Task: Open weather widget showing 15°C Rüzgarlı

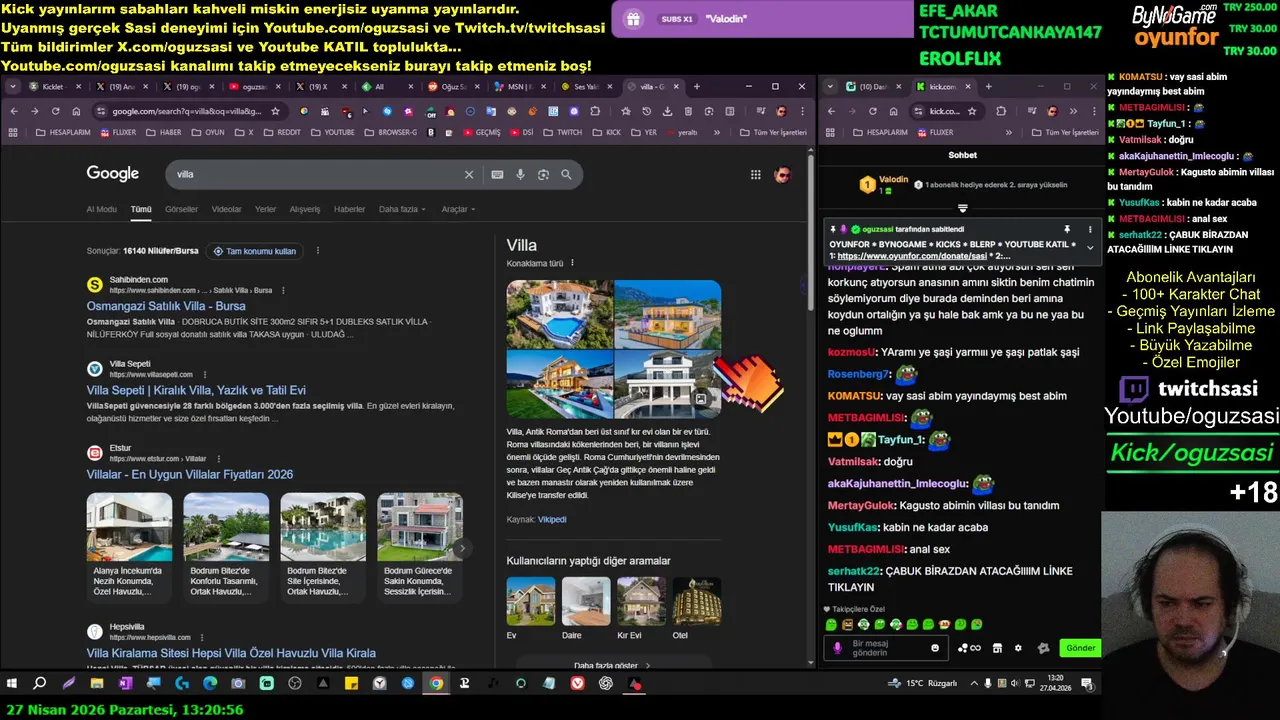Action: click(x=922, y=684)
